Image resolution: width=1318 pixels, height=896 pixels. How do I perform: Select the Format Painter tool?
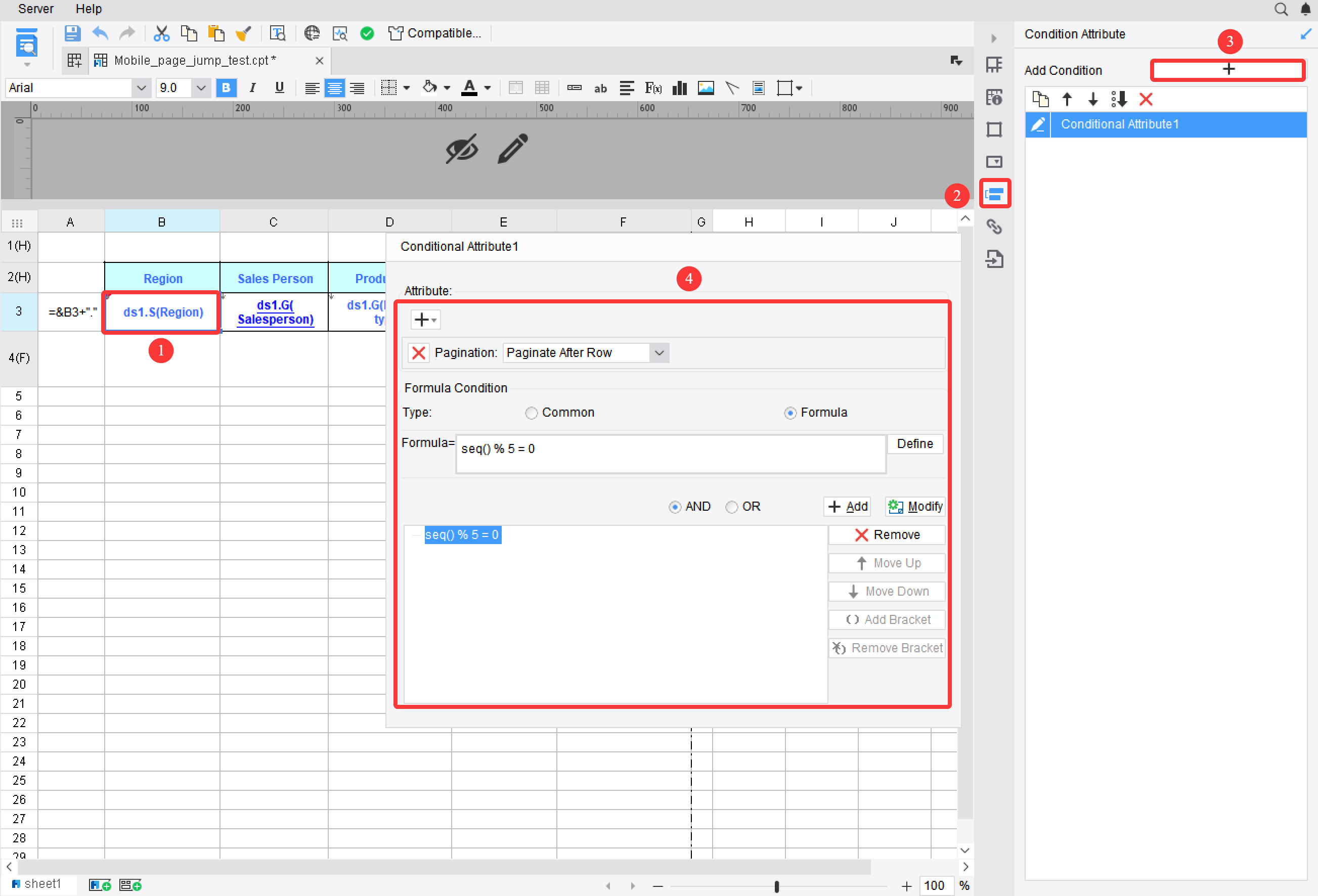(x=244, y=33)
